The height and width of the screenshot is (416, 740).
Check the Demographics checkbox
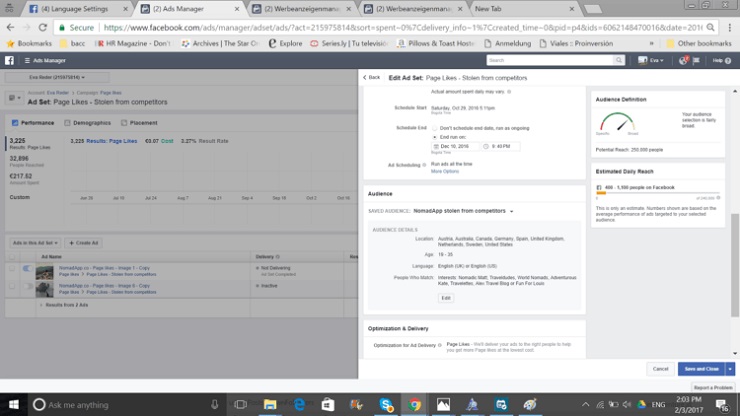67,123
